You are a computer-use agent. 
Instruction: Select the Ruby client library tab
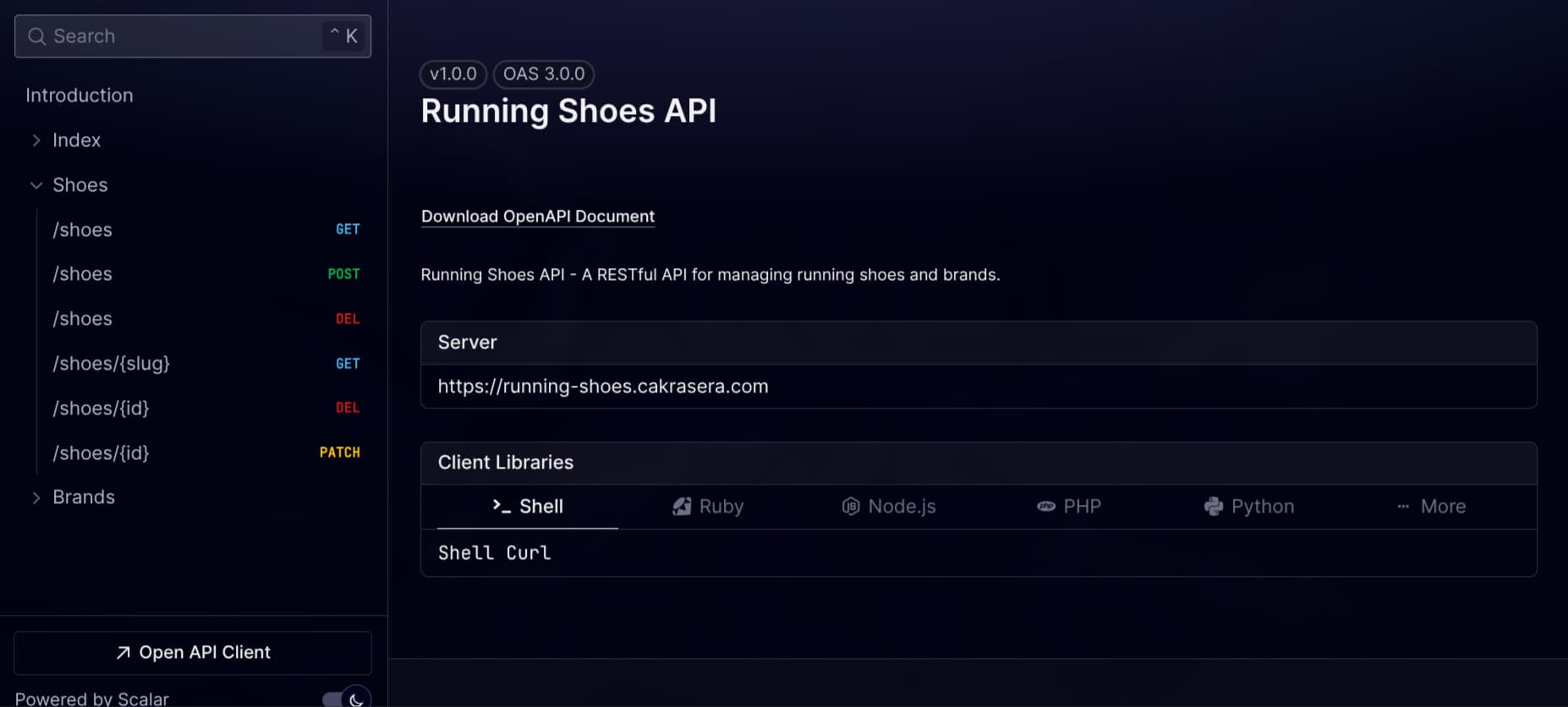click(708, 507)
